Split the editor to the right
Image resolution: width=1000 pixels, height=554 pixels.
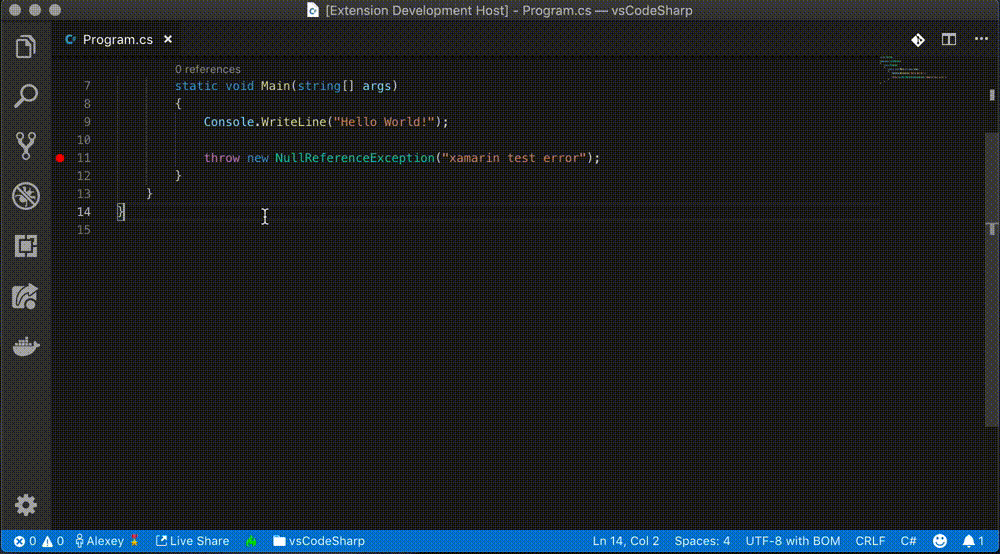(949, 40)
